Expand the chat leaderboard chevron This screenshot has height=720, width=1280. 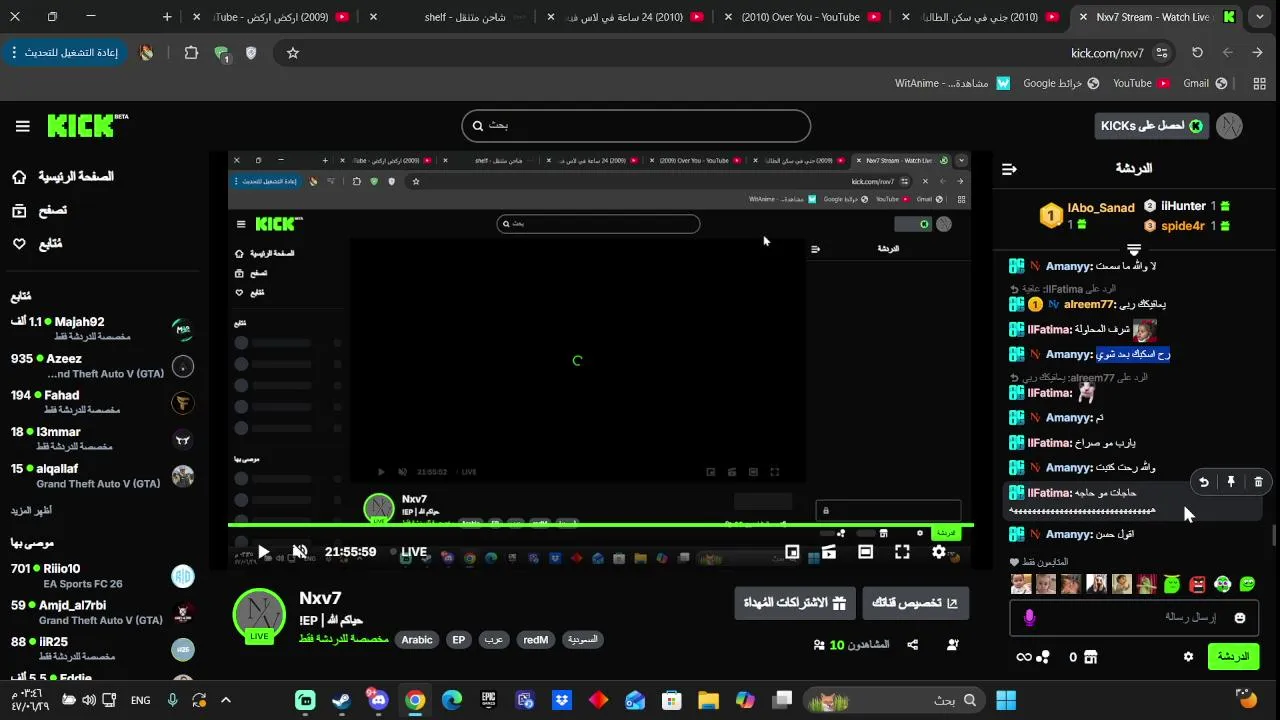tap(1134, 250)
